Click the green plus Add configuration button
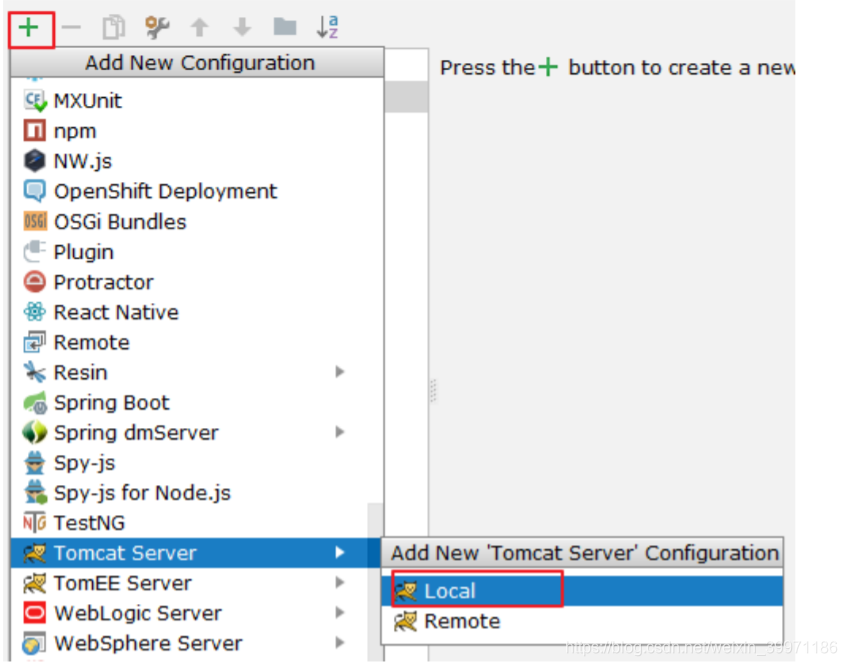 29,27
